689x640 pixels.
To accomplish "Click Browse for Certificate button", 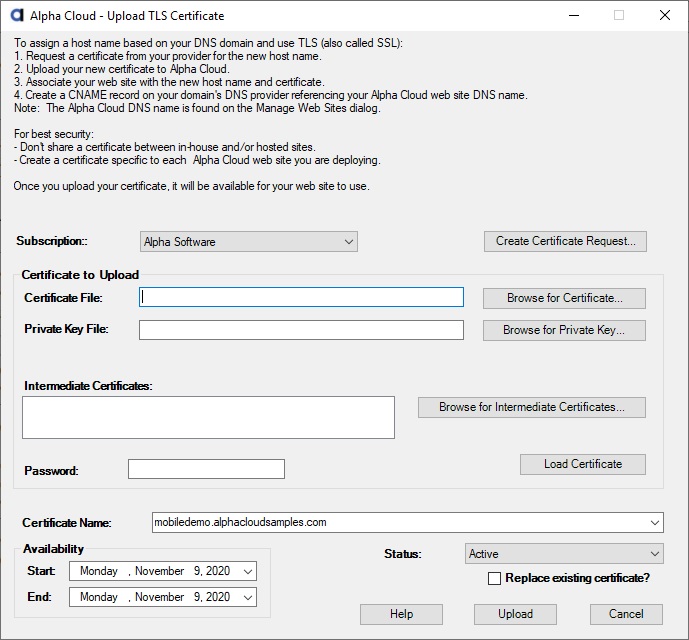I will tap(564, 298).
